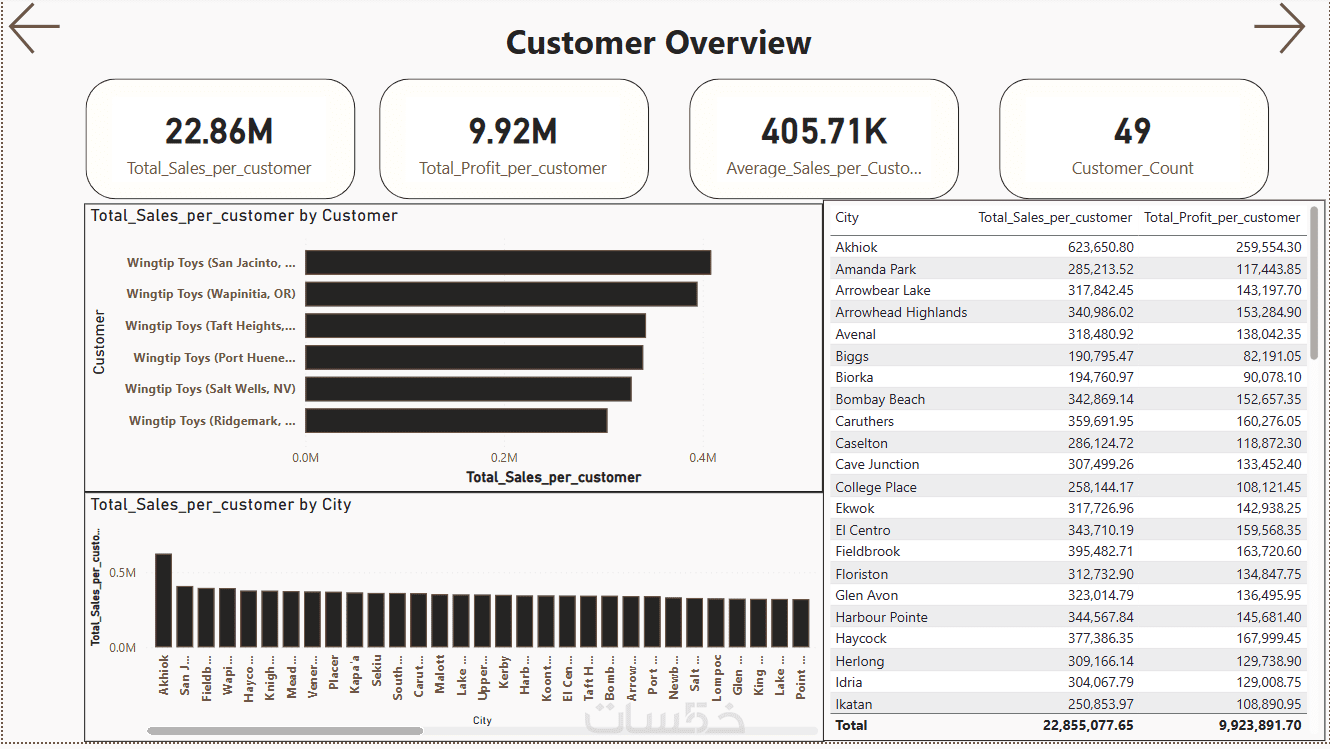Click the Arrowhead Highlands city cell
The height and width of the screenshot is (749, 1330).
tap(901, 312)
